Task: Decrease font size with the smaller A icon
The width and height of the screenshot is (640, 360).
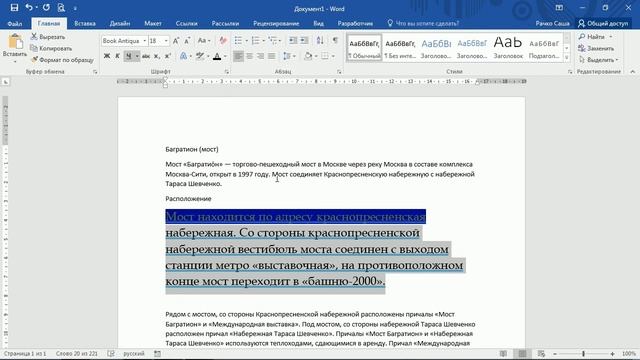Action: point(187,41)
